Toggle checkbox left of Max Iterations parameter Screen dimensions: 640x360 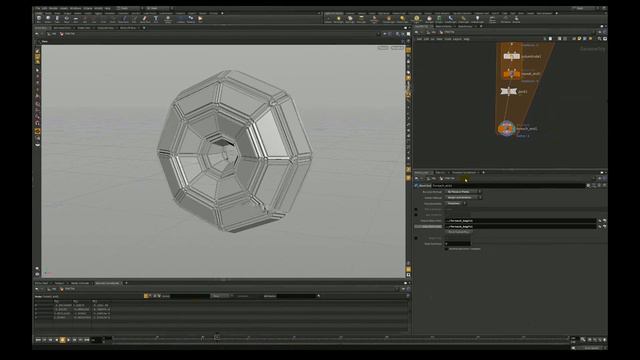pyautogui.click(x=416, y=214)
